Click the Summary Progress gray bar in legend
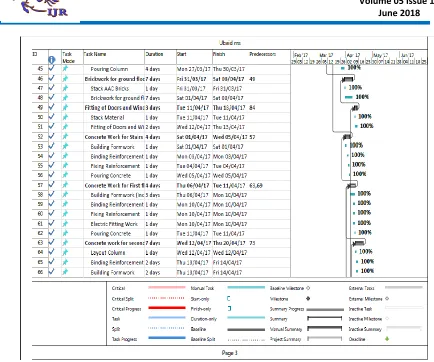434x362 pixels. (x=325, y=309)
